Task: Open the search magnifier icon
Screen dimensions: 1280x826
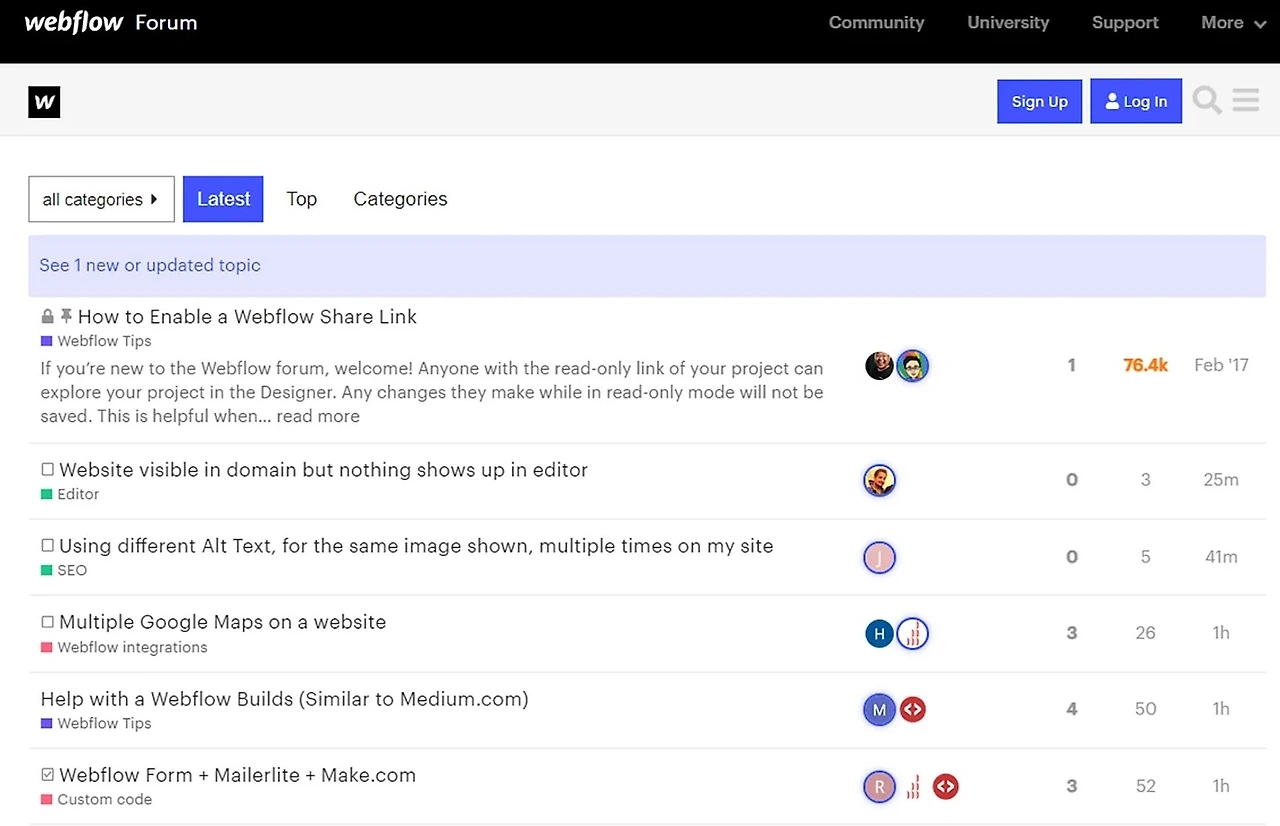Action: click(1207, 101)
